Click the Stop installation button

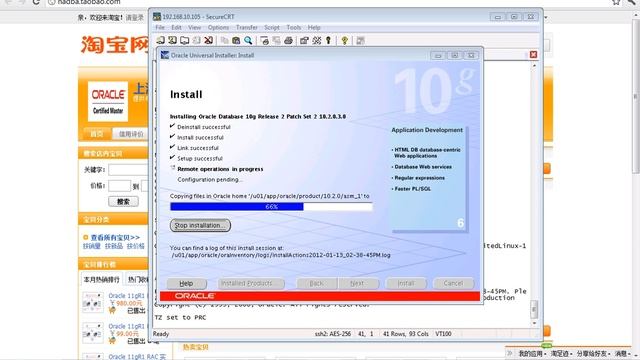[200, 225]
